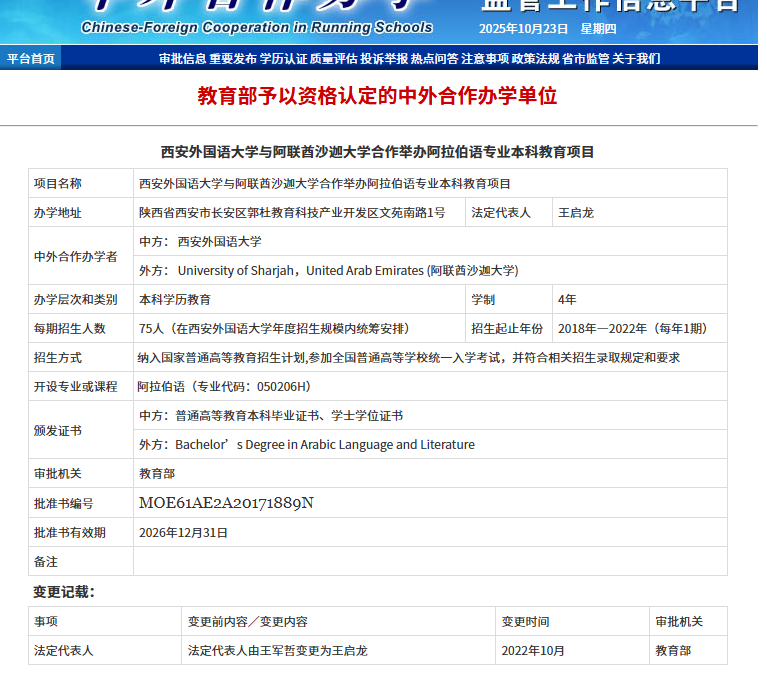767x689 pixels.
Task: Select 质量评估 in the top menu
Action: [x=334, y=58]
